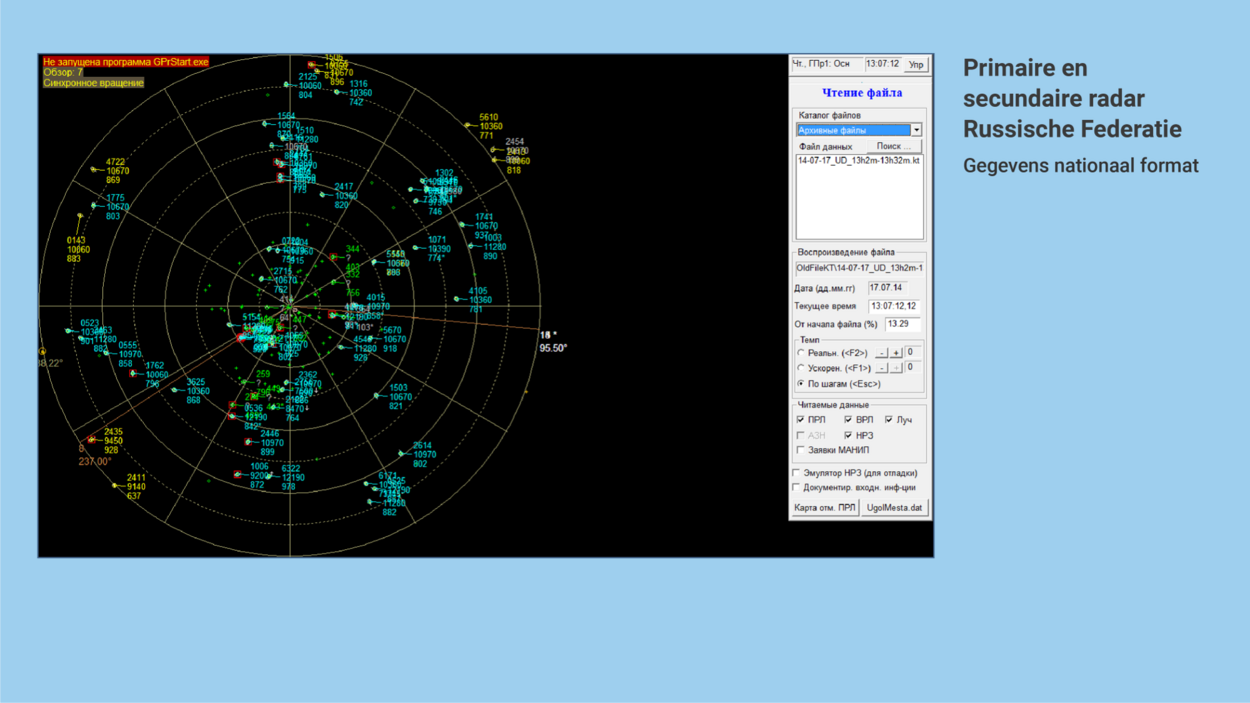Screen dimensions: 1250x703
Task: Click the UgolMesta.dat button
Action: tap(894, 508)
